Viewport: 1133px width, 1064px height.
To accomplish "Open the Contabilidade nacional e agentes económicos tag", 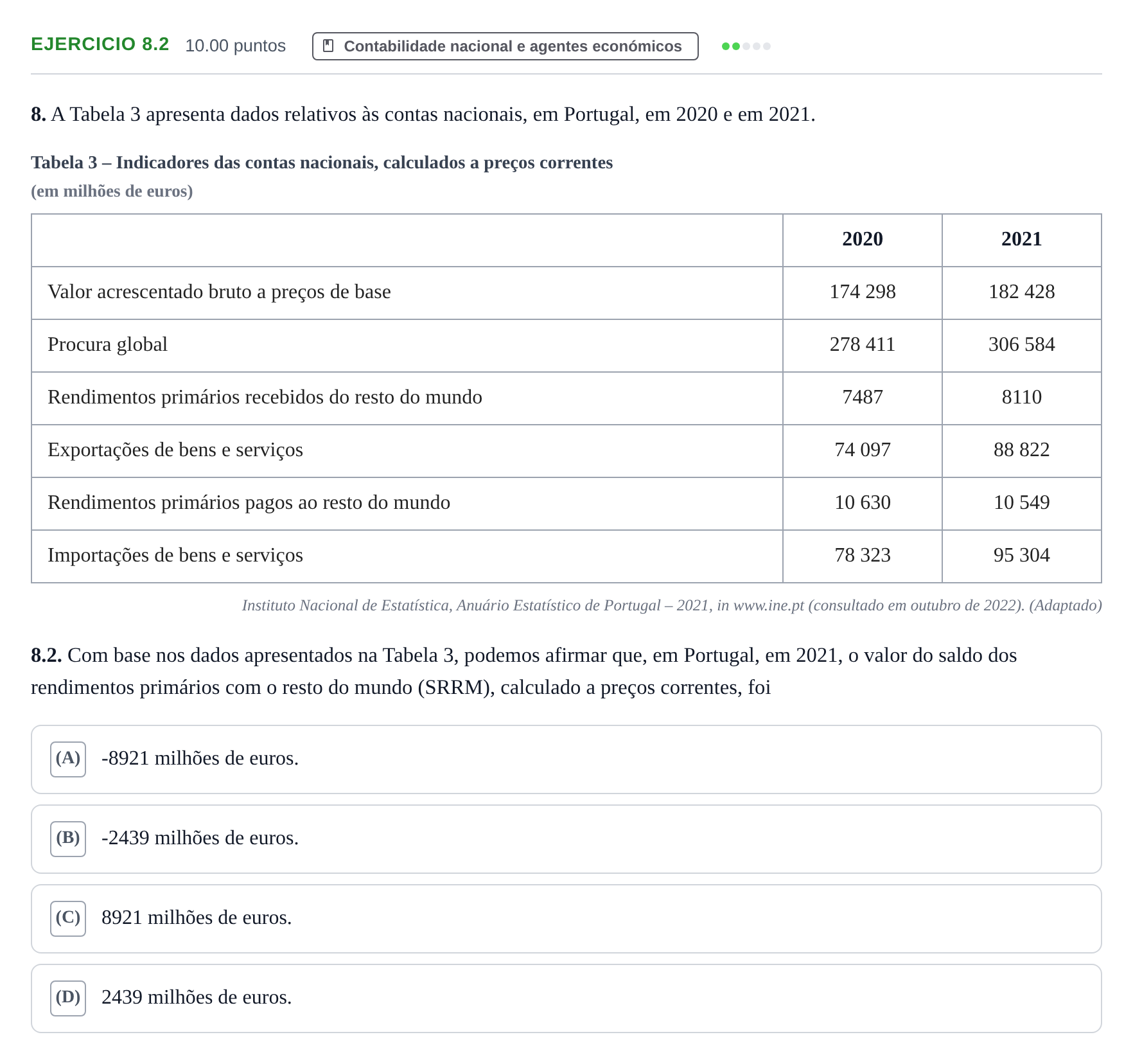I will [x=505, y=46].
